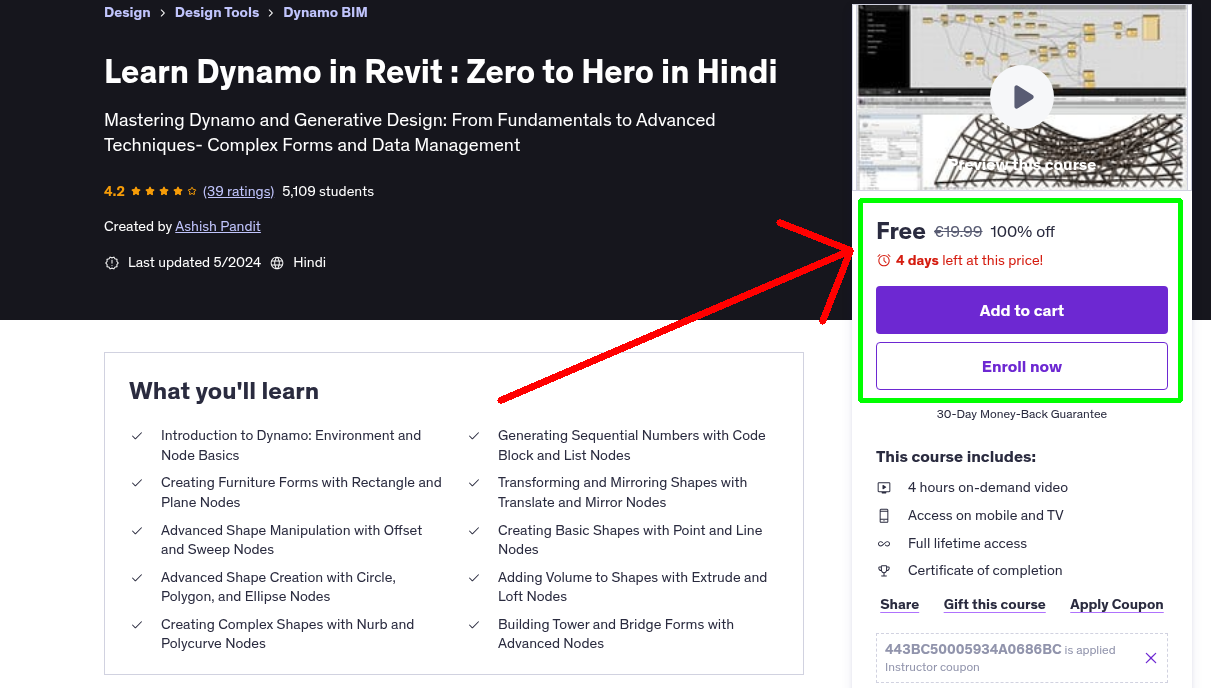Click the What you'll learn heading
This screenshot has width=1211, height=688.
tap(224, 391)
